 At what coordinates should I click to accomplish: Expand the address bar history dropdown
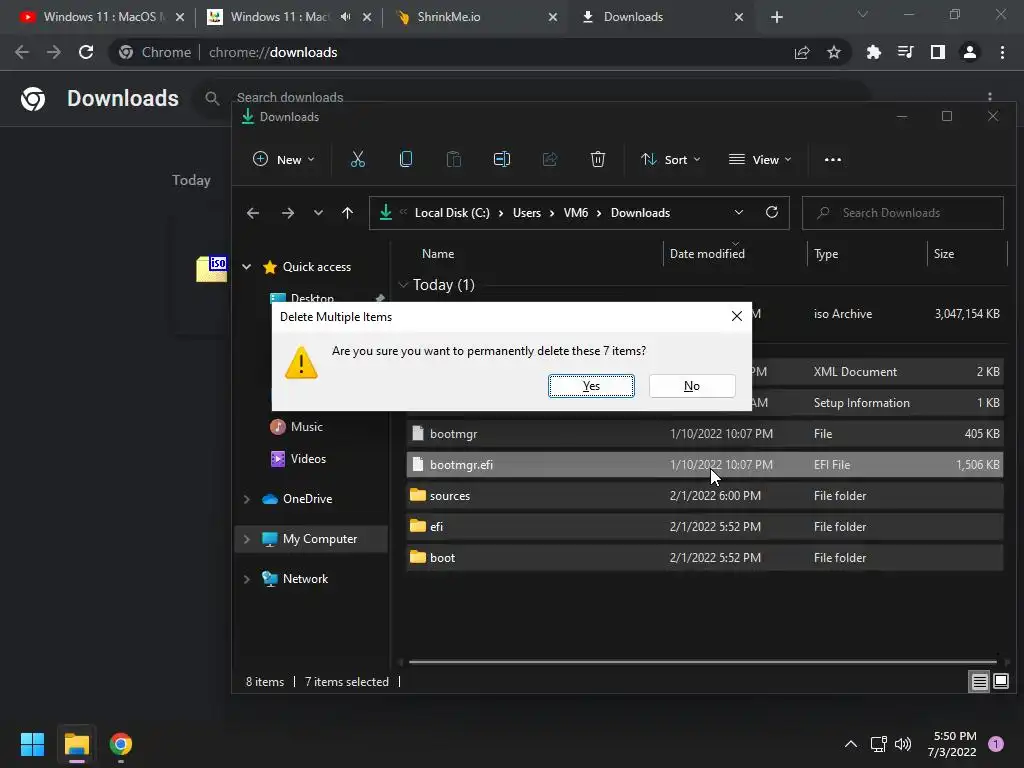[x=739, y=212]
